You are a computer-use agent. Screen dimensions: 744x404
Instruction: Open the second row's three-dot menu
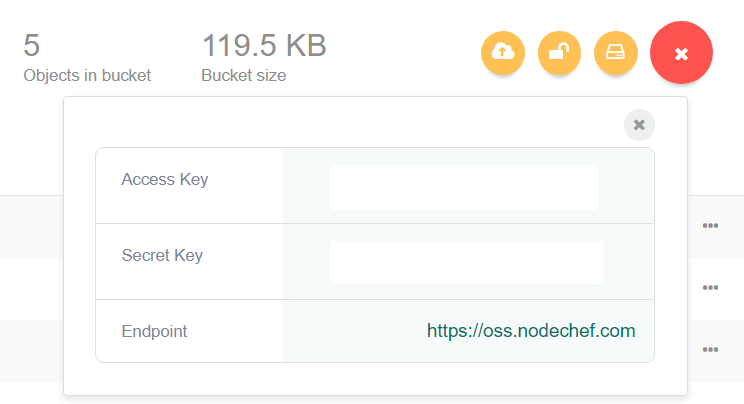tap(710, 288)
